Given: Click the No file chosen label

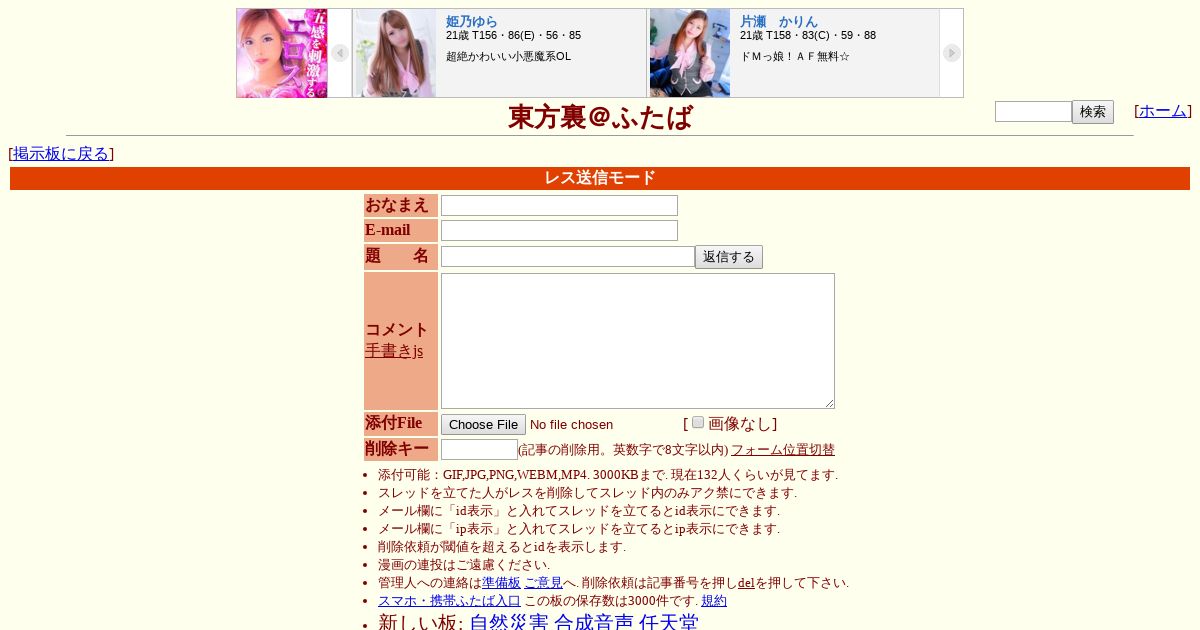Looking at the screenshot, I should (x=571, y=425).
